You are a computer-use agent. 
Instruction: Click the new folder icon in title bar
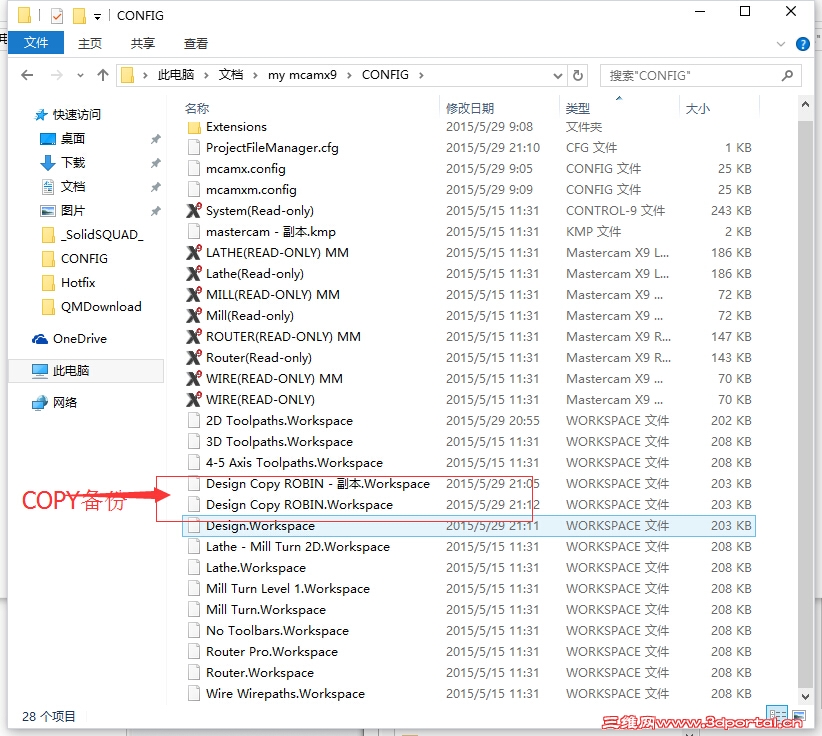point(79,16)
